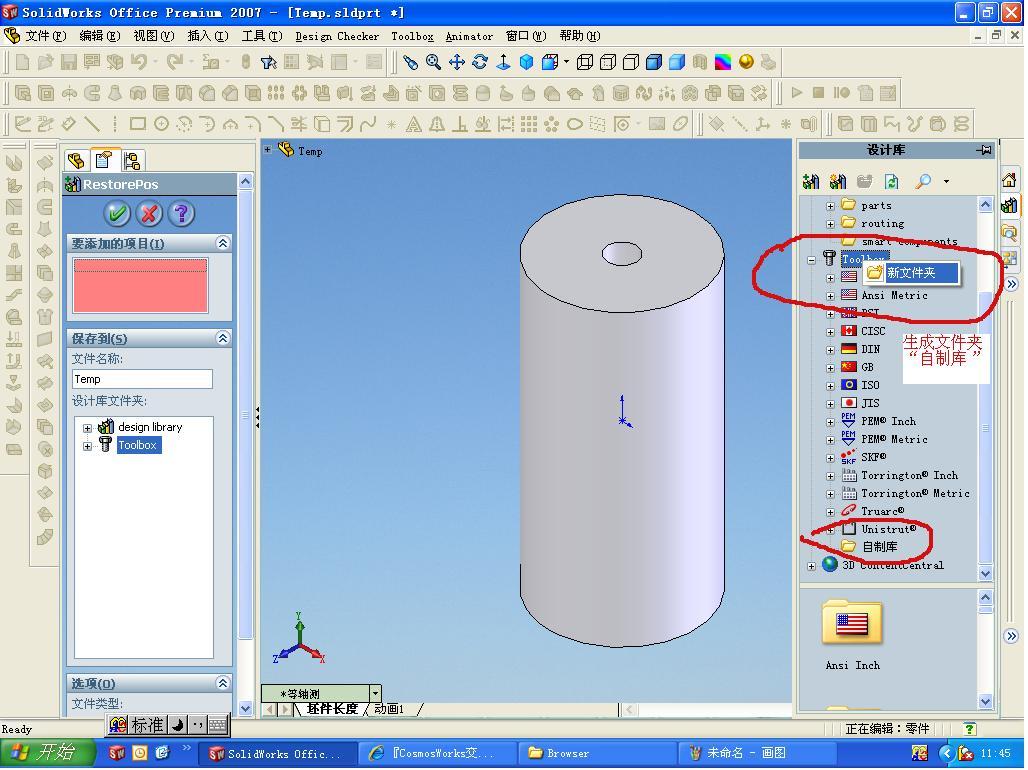Click the Refresh icon in Design Library
The width and height of the screenshot is (1028, 770).
[892, 181]
